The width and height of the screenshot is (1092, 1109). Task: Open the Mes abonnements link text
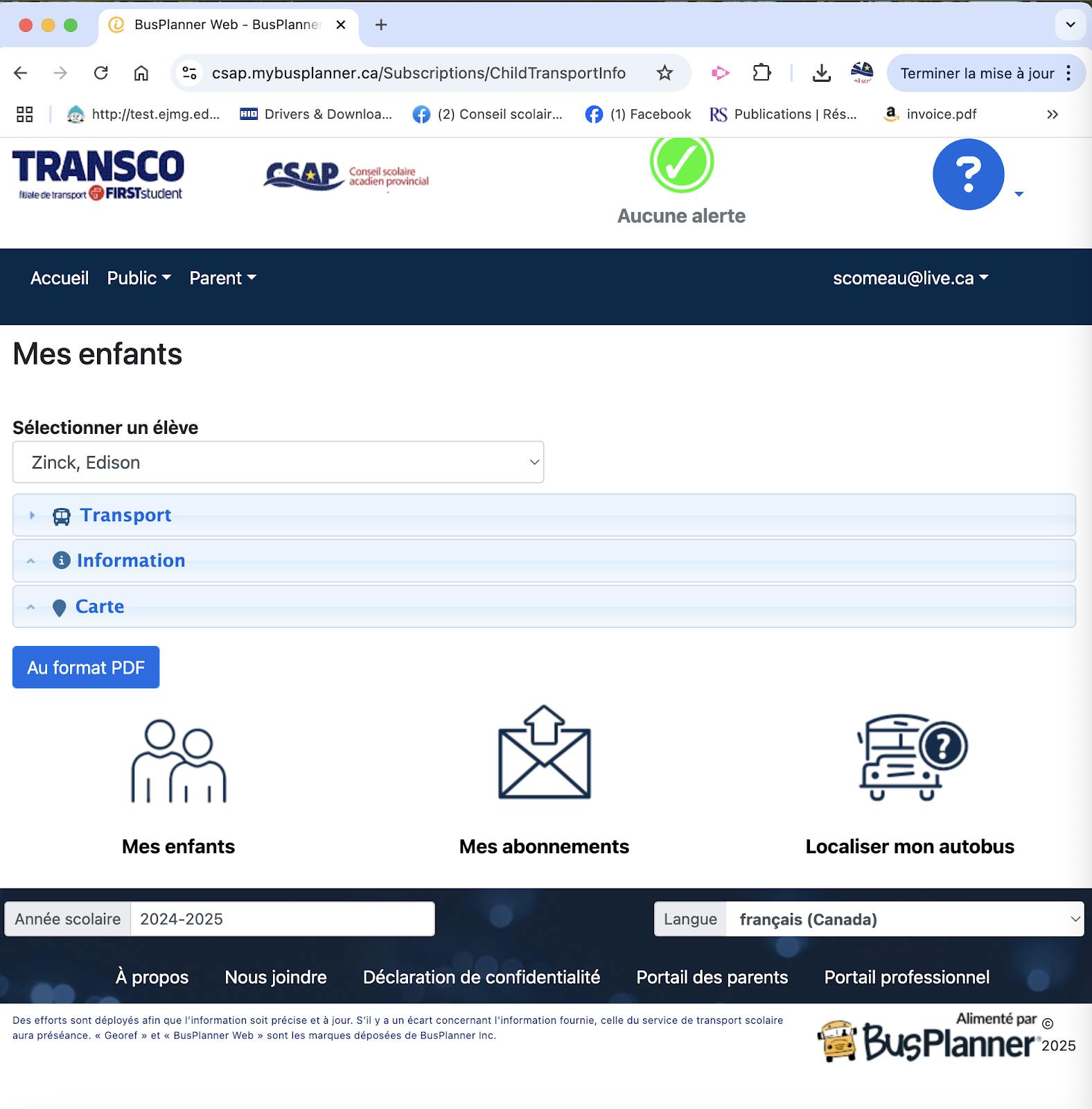(545, 846)
